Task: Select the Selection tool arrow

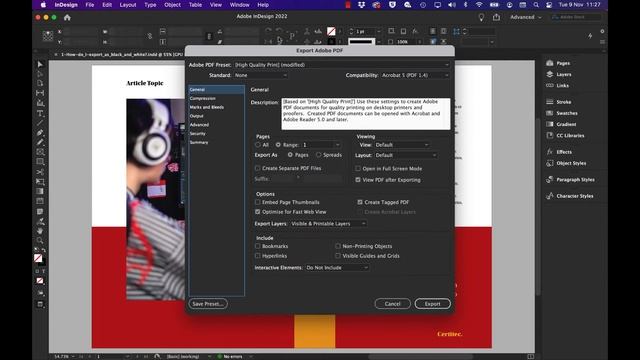Action: (x=40, y=64)
